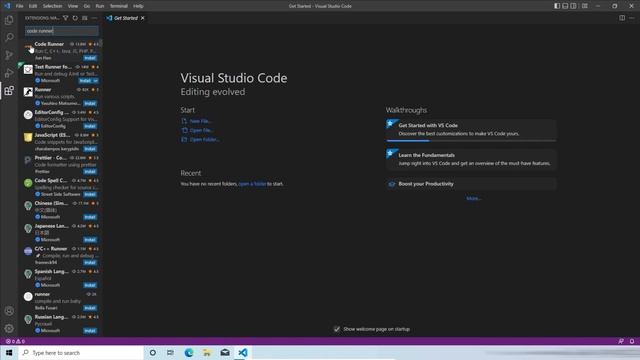The height and width of the screenshot is (360, 640).
Task: Click the Open File link
Action: (201, 130)
